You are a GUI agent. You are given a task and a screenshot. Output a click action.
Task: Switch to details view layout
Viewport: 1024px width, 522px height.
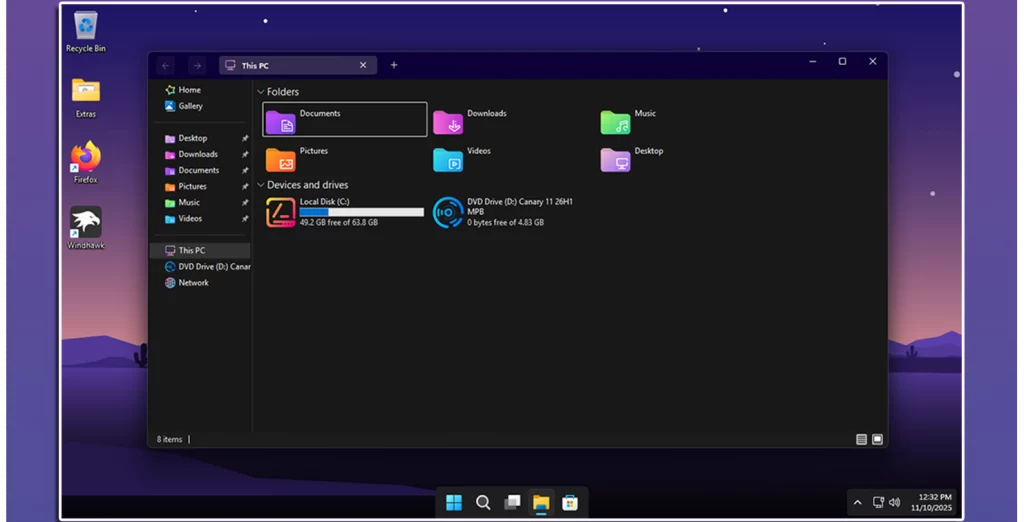click(x=861, y=439)
